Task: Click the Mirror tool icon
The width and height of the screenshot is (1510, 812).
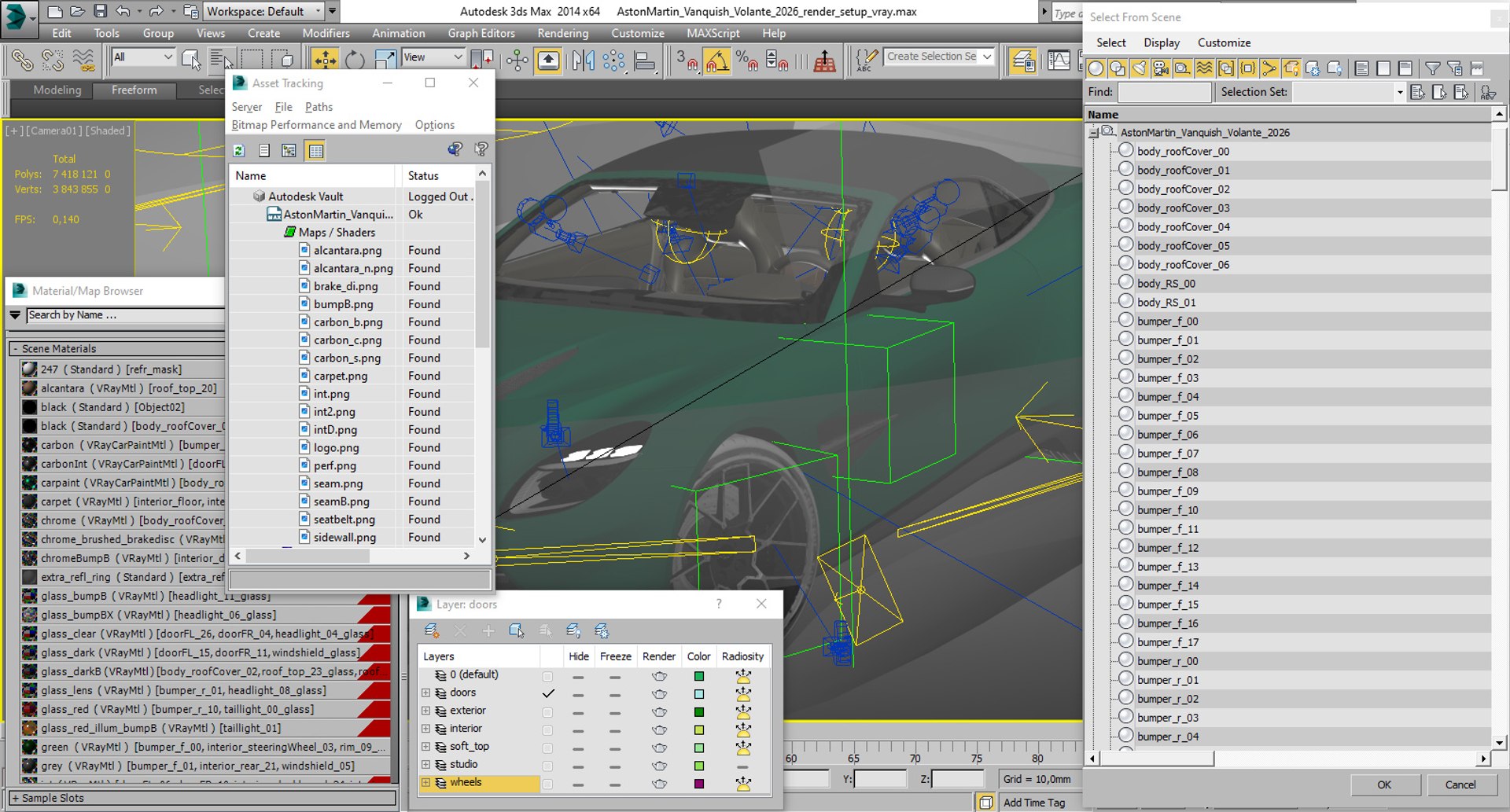Action: tap(583, 60)
